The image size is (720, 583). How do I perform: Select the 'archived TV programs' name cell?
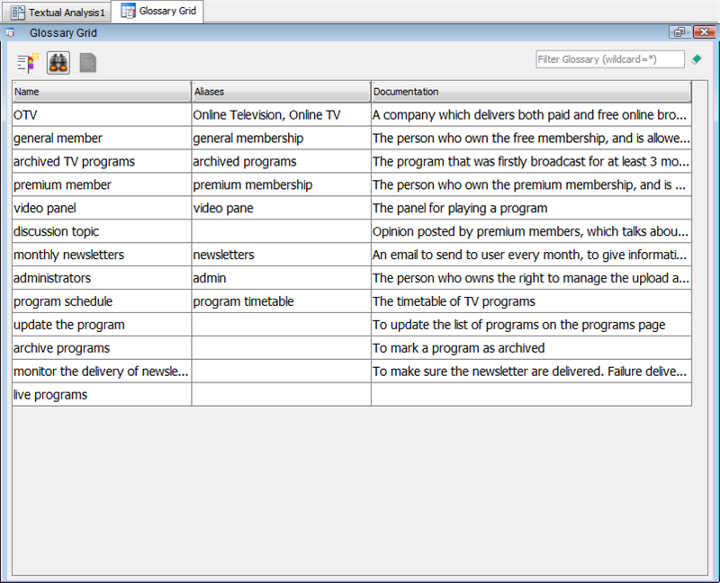(x=101, y=162)
